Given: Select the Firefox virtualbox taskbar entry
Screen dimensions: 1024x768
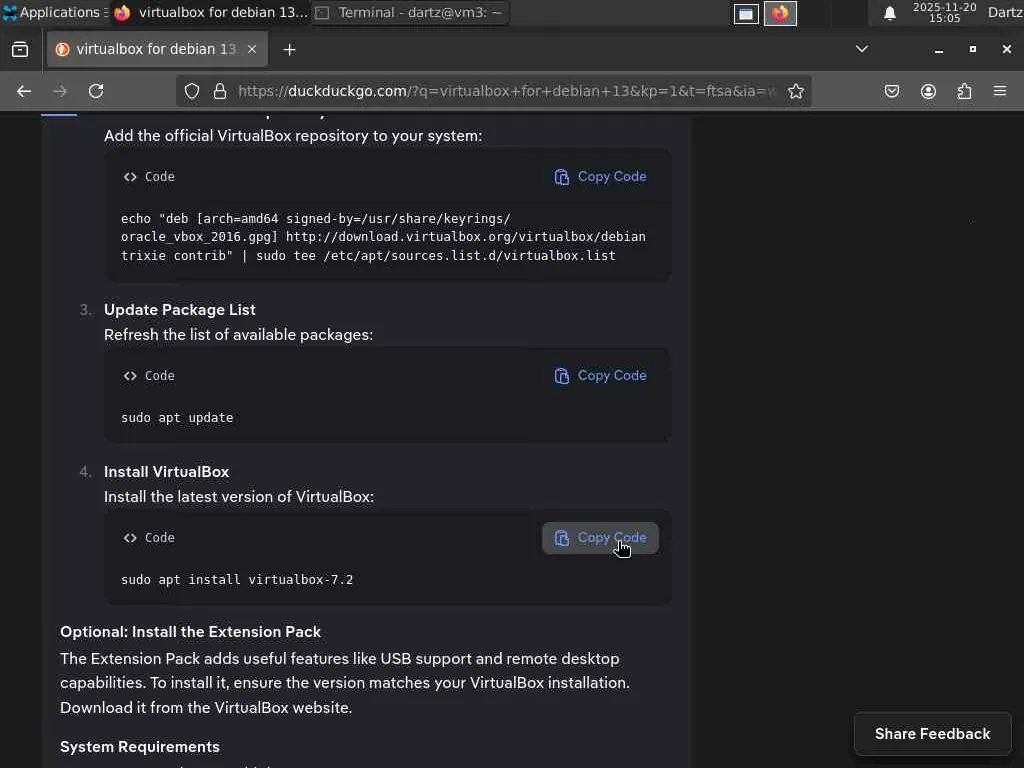Looking at the screenshot, I should pyautogui.click(x=210, y=12).
